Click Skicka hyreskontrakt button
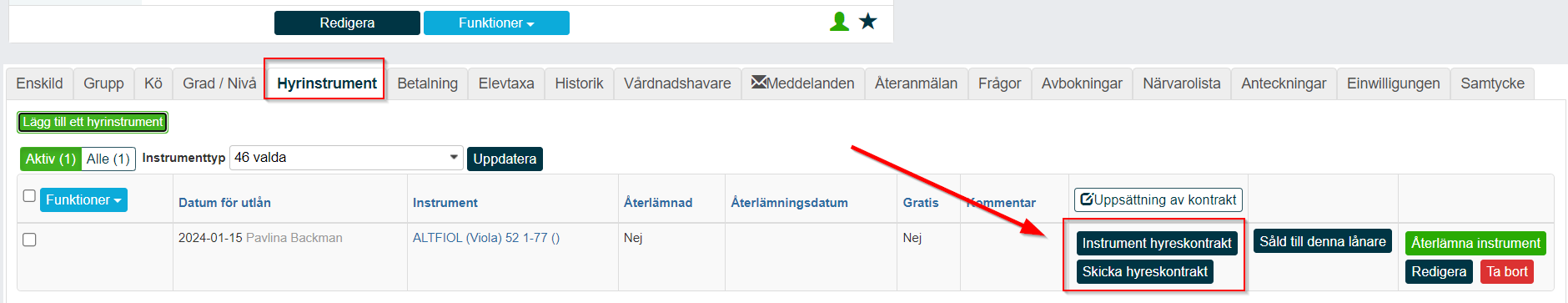The width and height of the screenshot is (1568, 303). click(x=1145, y=271)
